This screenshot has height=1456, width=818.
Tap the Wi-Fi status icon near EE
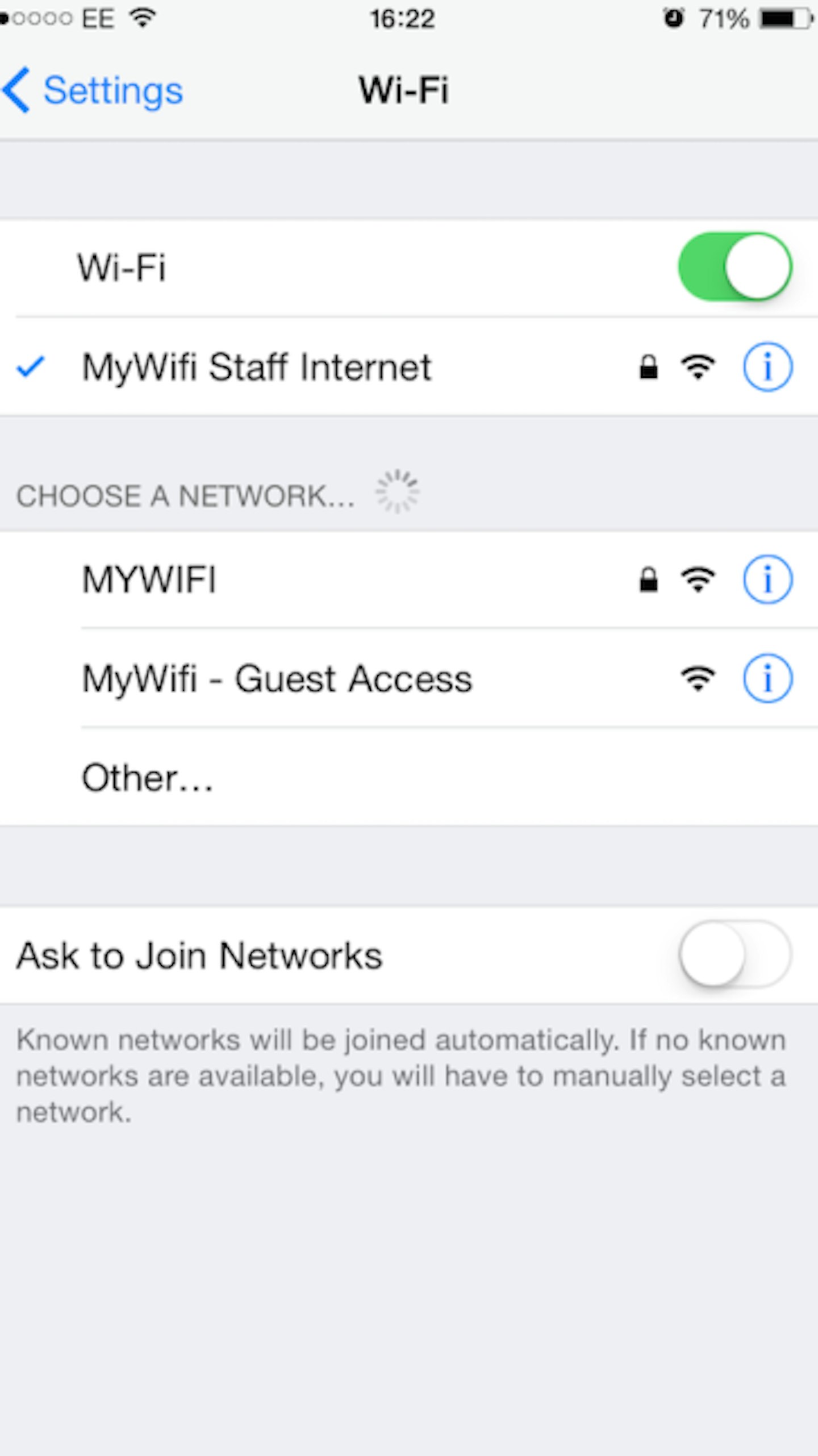point(143,18)
